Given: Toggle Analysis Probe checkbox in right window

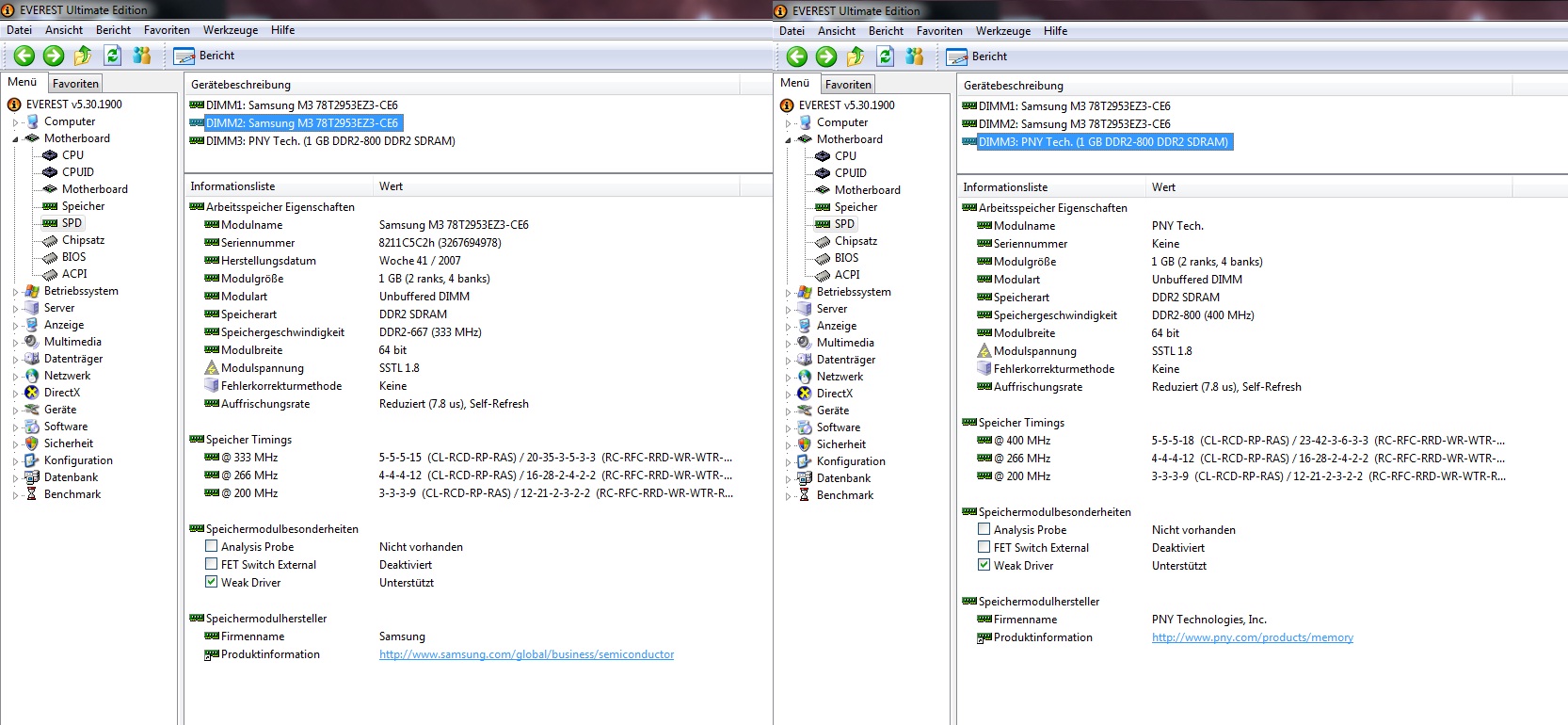Looking at the screenshot, I should coord(984,529).
